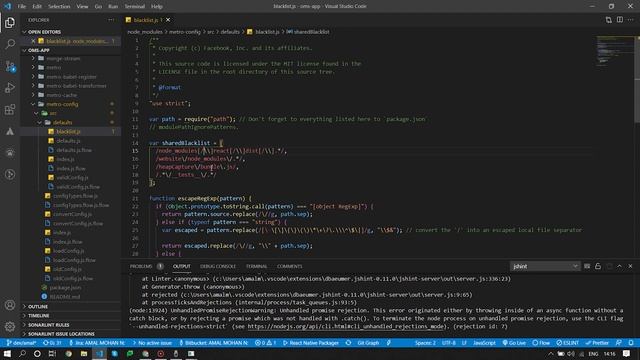Open notifications bell in status bar
The height and width of the screenshot is (360, 640).
[x=631, y=343]
